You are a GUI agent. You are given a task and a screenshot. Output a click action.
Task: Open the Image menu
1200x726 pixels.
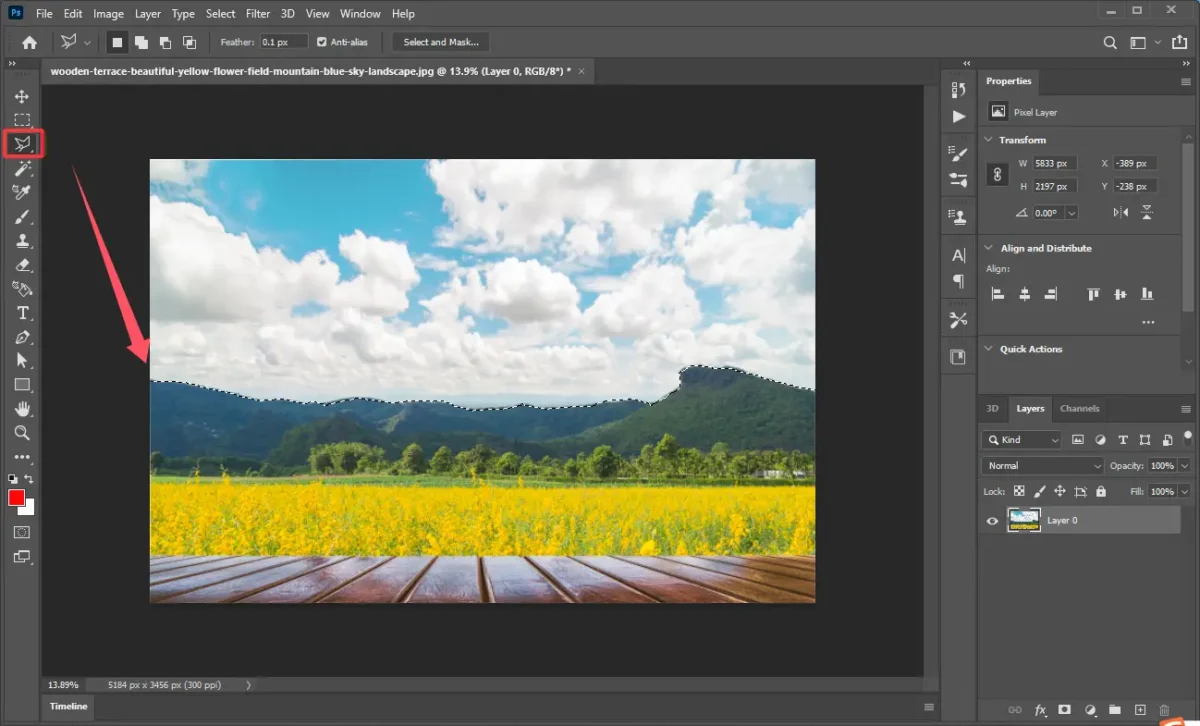coord(108,14)
